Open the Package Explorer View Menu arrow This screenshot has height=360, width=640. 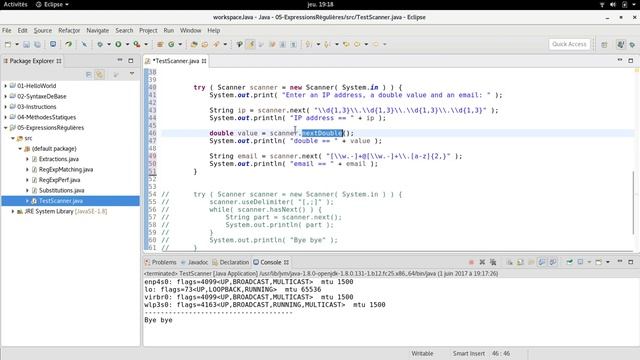(132, 74)
